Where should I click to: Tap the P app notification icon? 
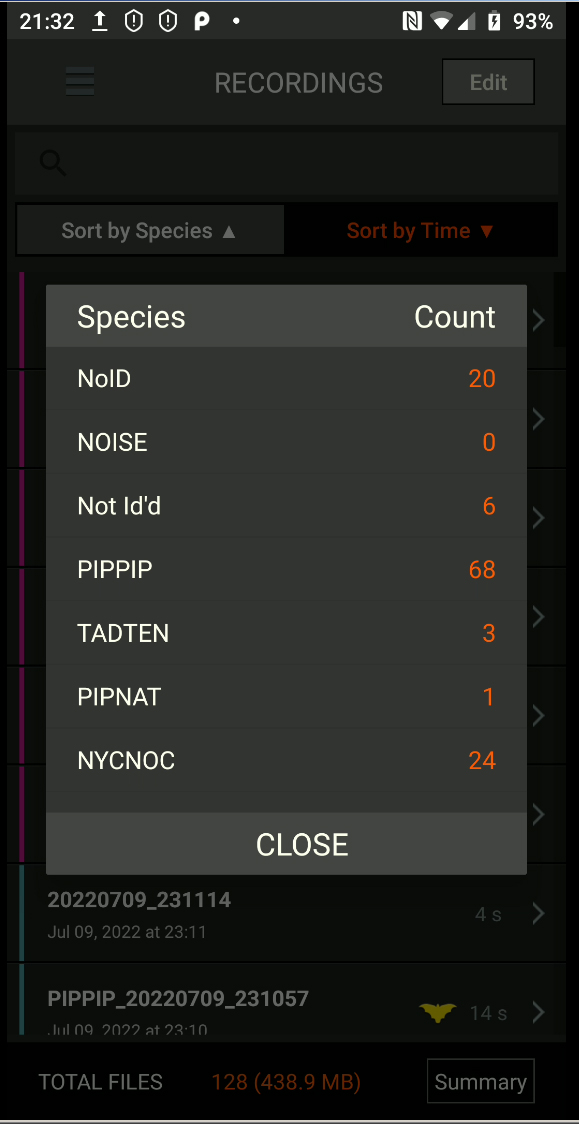click(x=202, y=22)
